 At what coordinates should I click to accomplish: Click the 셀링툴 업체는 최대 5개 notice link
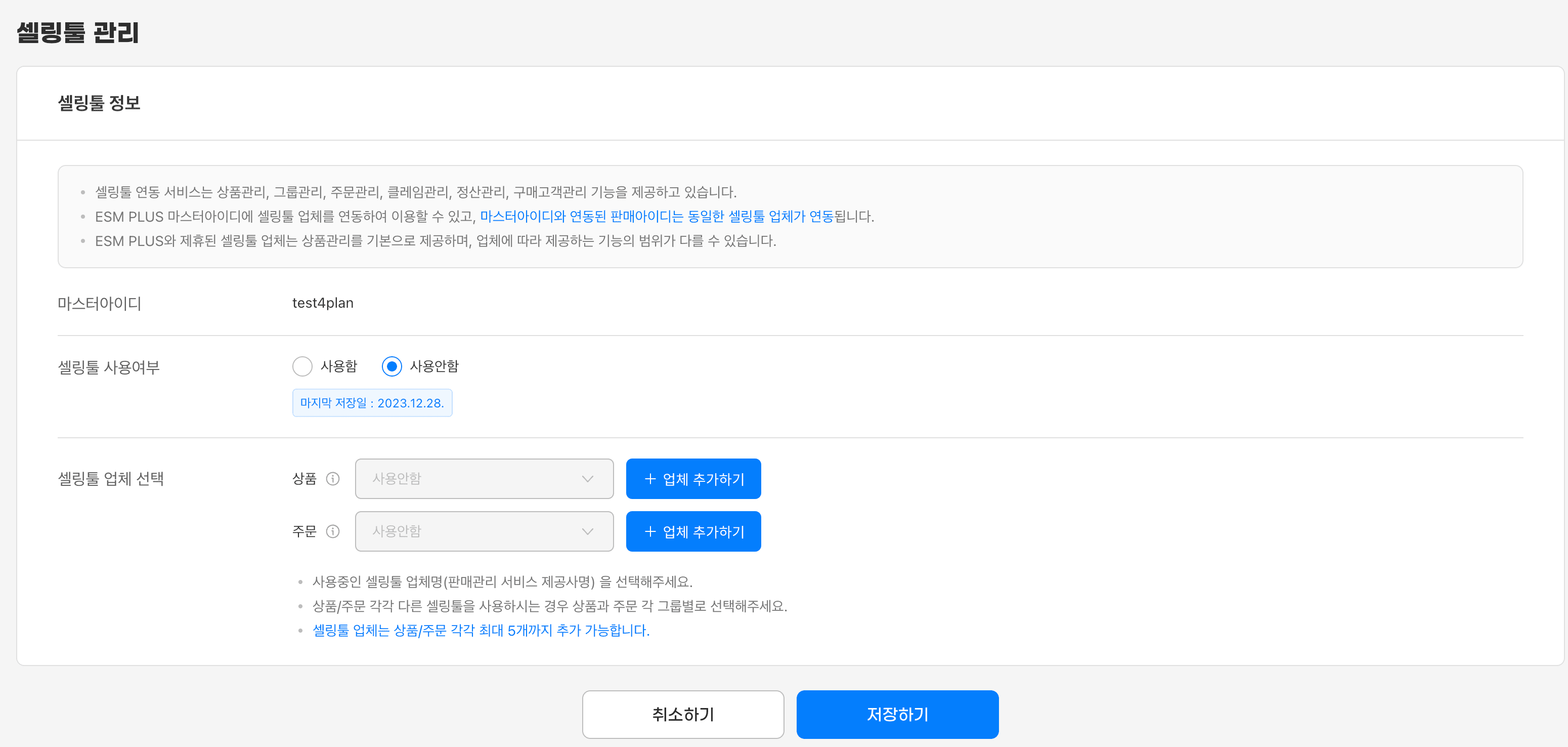pyautogui.click(x=480, y=631)
